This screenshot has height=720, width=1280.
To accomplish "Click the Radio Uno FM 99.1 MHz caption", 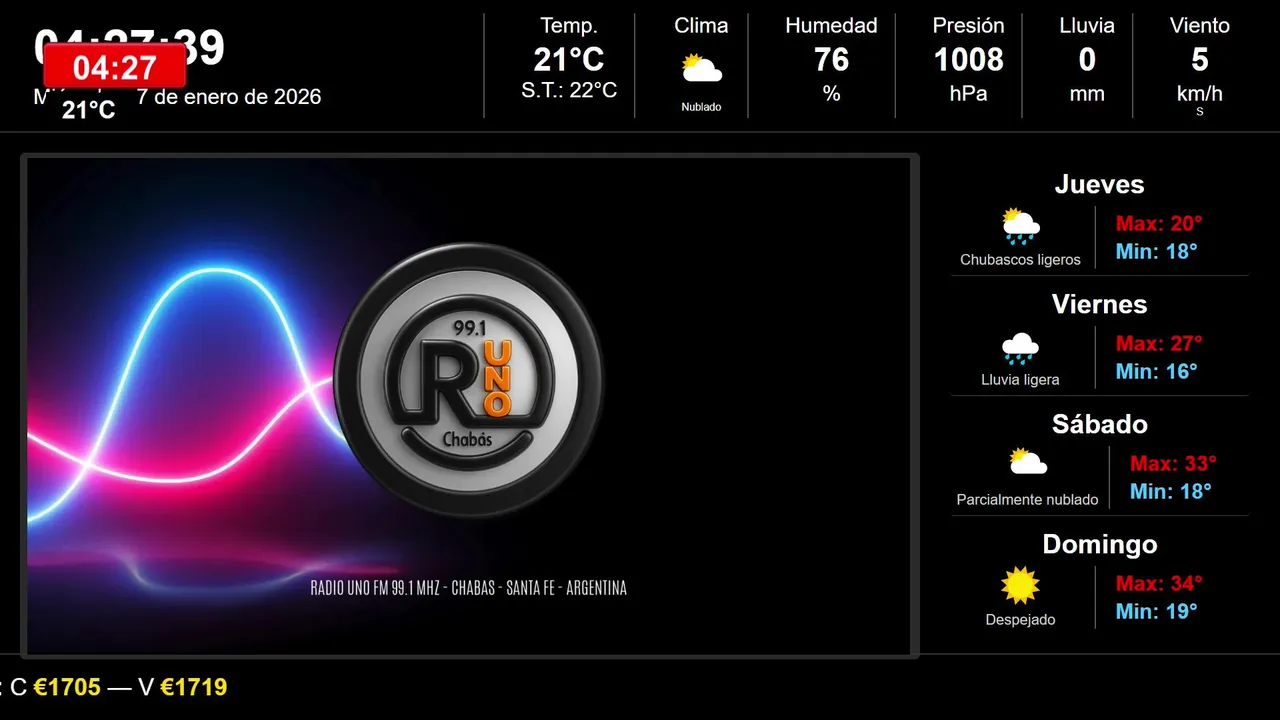I will (469, 588).
